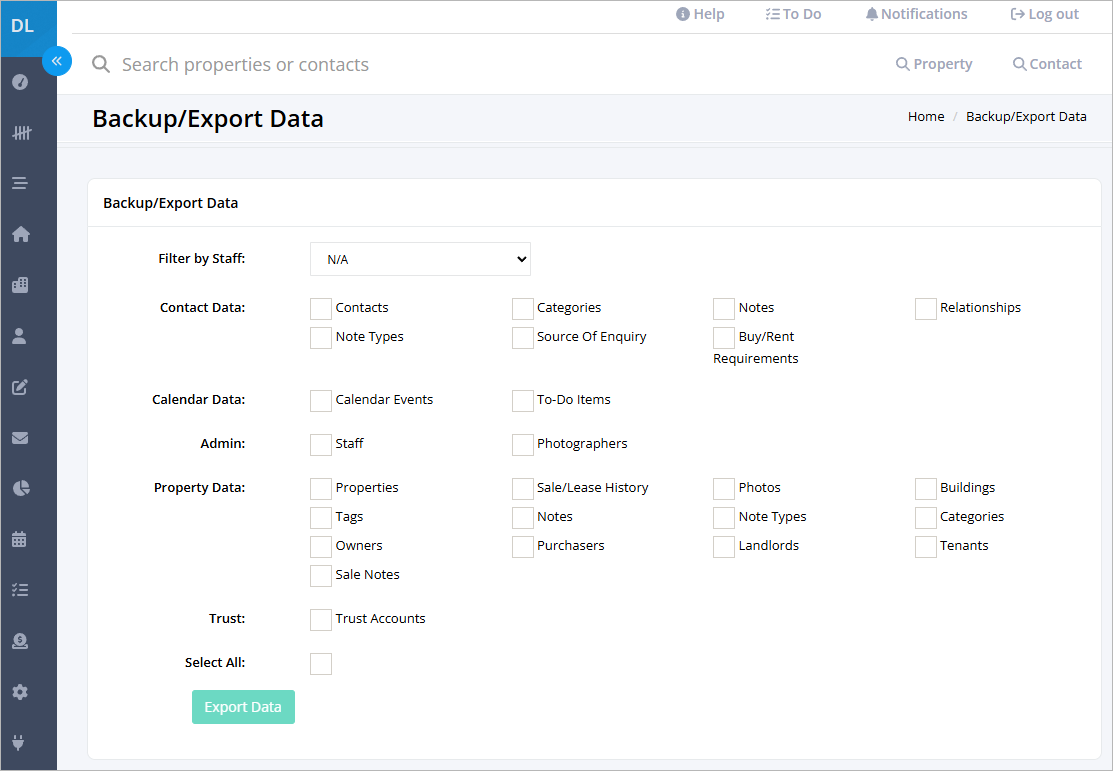Select the Staff checkbox under Admin

coord(321,445)
